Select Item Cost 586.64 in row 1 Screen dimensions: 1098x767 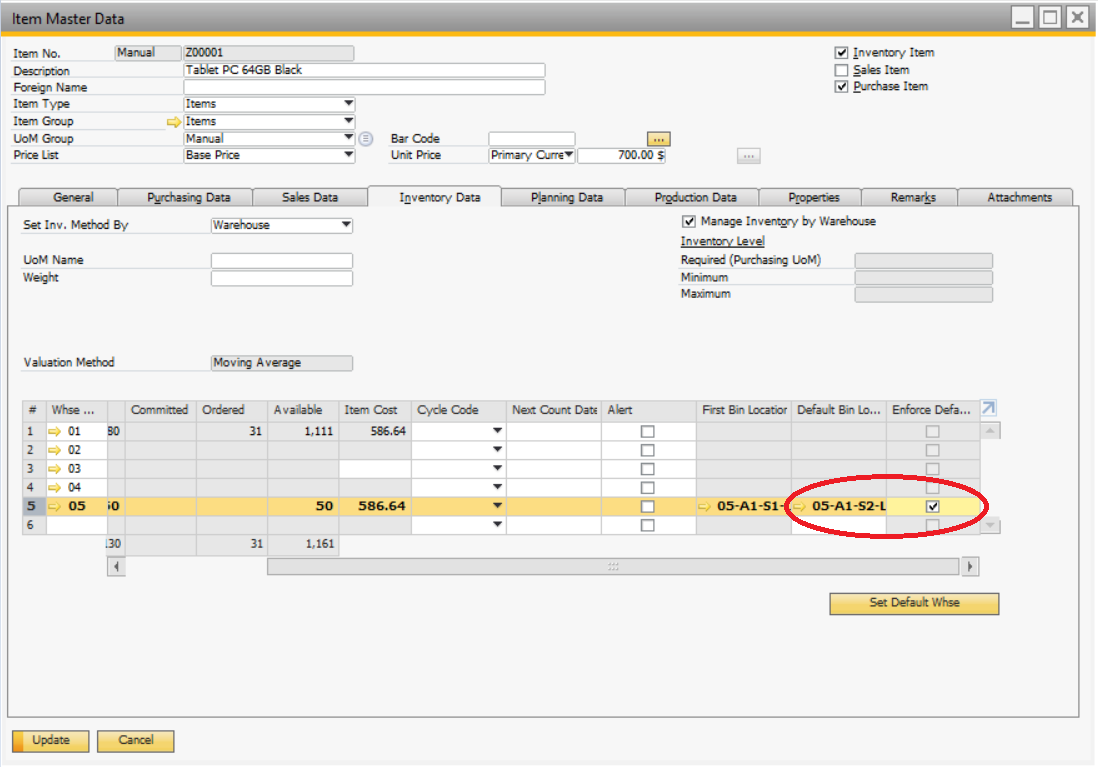click(x=375, y=431)
